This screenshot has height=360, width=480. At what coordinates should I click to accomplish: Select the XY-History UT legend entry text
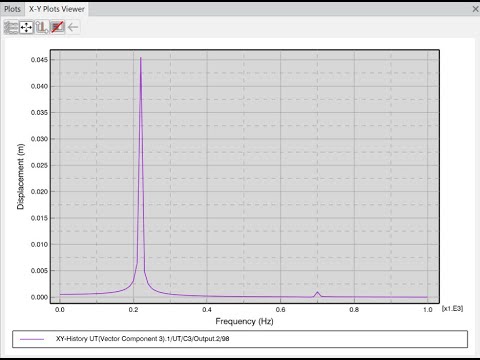(143, 339)
